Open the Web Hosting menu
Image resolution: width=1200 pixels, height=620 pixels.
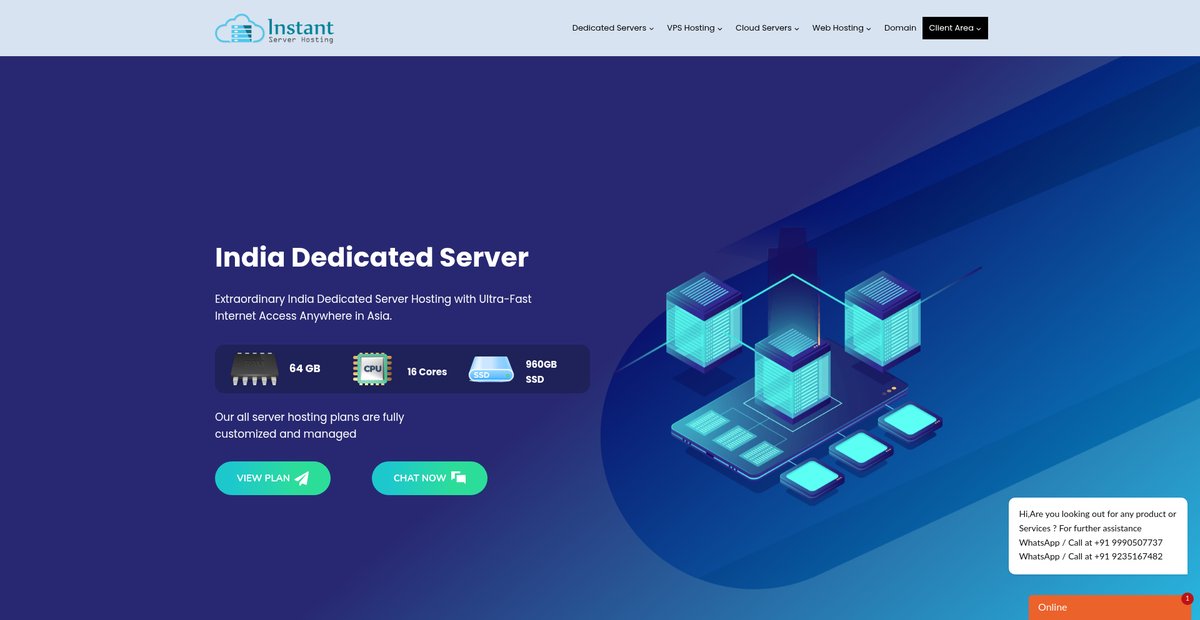click(x=841, y=28)
